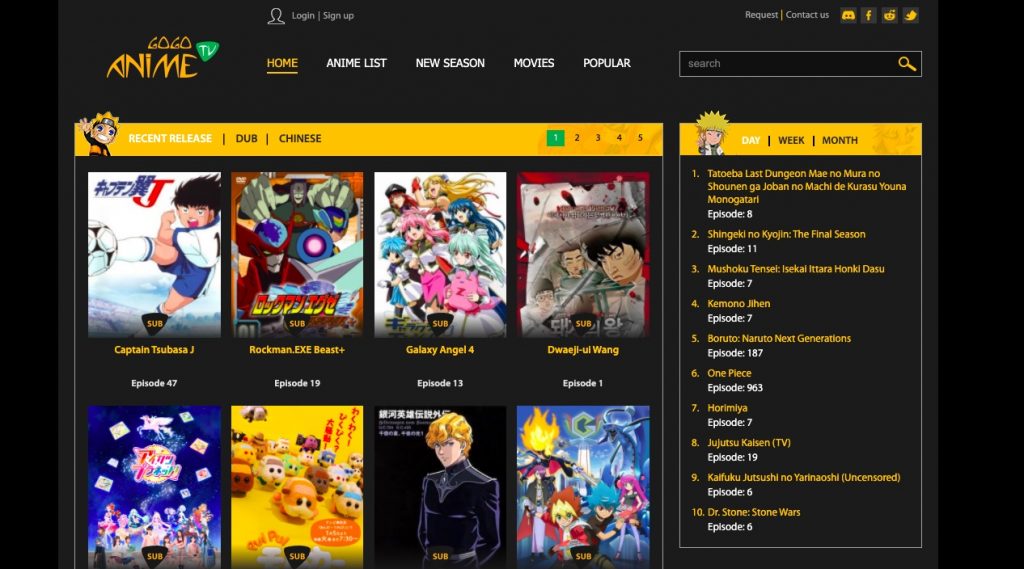
Task: Click 'Episode: 11' under Shingeki no Kyojin
Action: coord(732,249)
